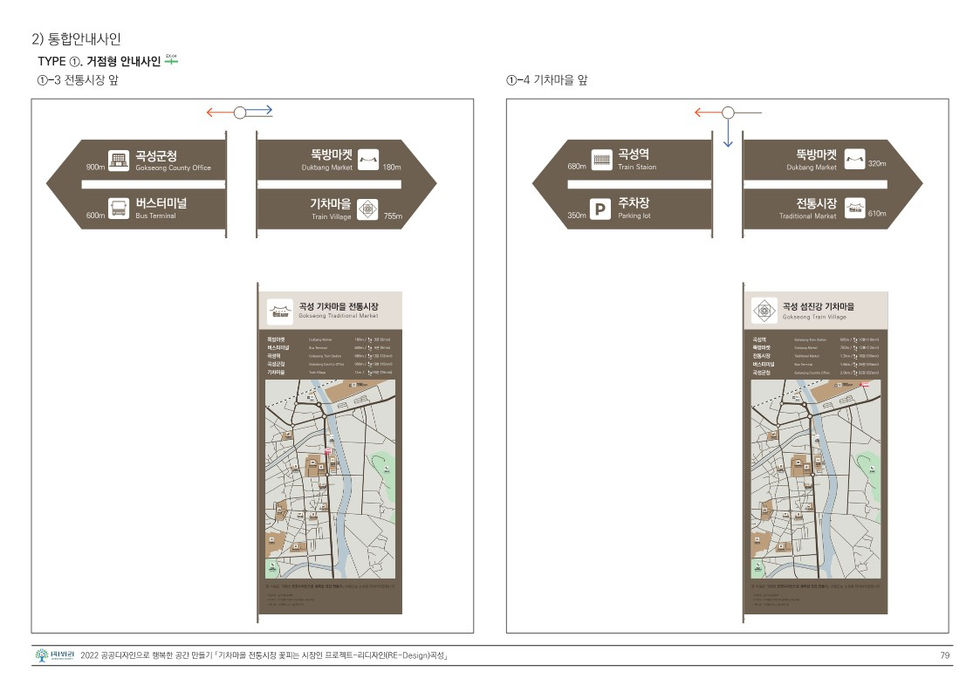This screenshot has height=692, width=980.
Task: Click the Train Station icon beside 680m
Action: tap(601, 159)
